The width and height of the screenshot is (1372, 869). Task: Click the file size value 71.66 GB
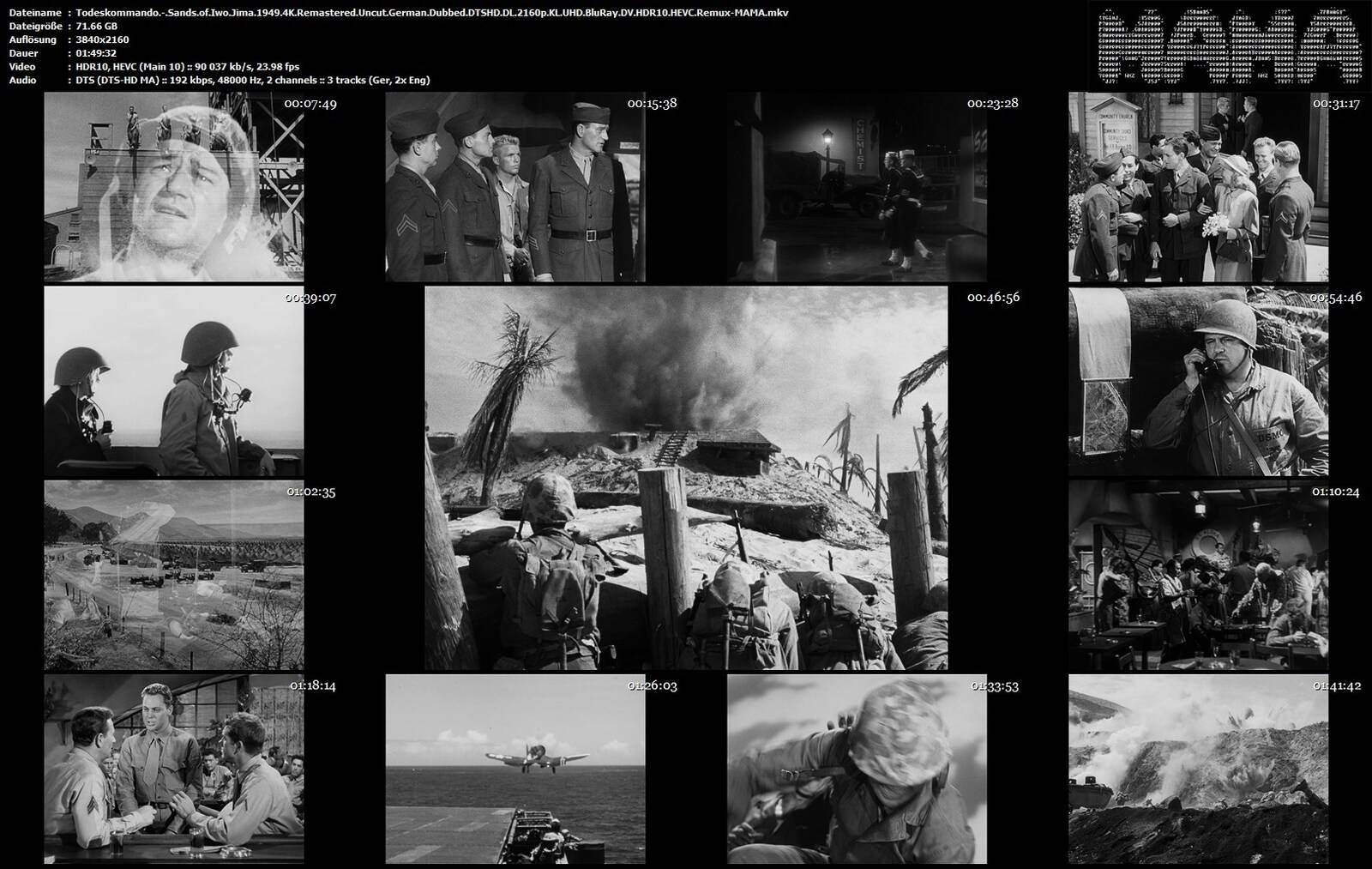point(96,26)
